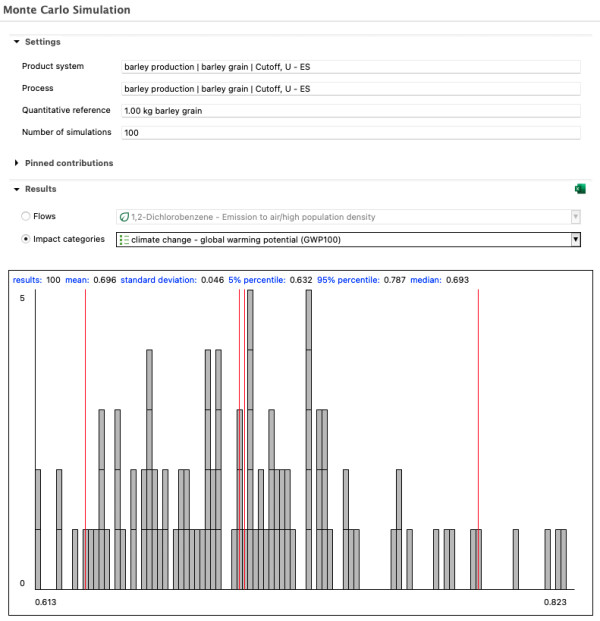The image size is (600, 621).
Task: Click the 0.632 percentile value
Action: pos(301,280)
